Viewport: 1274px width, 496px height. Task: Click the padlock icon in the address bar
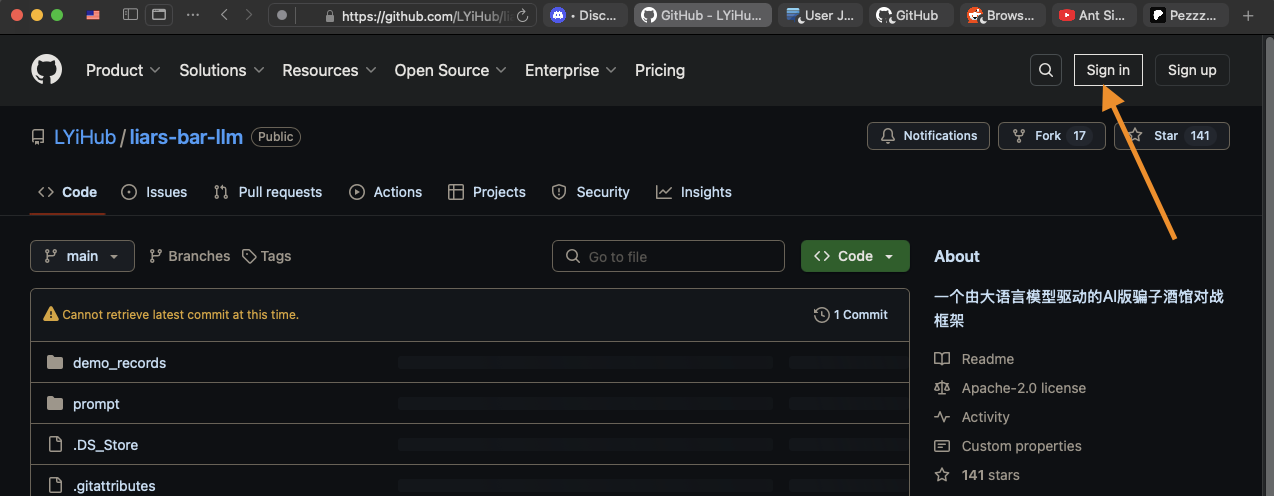tap(331, 16)
